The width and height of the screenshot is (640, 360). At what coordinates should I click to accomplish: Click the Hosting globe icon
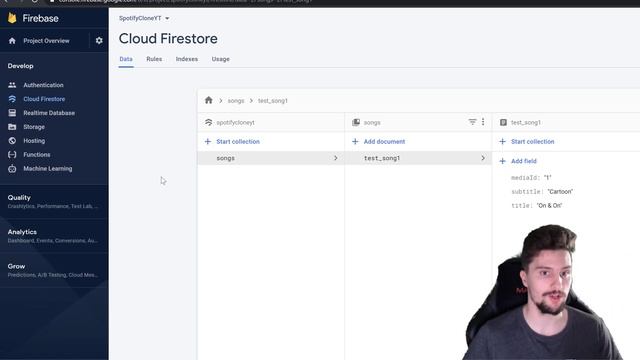tap(12, 141)
